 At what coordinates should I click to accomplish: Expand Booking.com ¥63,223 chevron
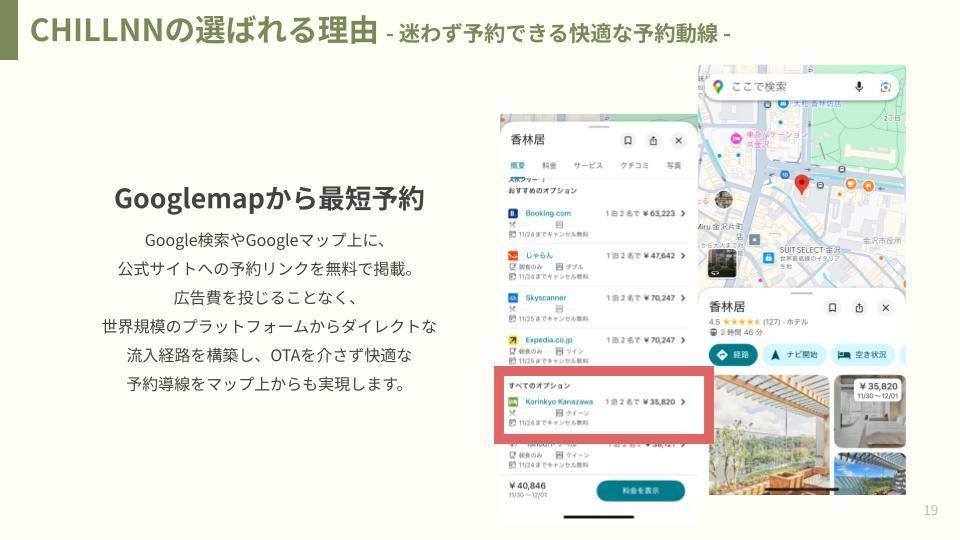point(683,213)
